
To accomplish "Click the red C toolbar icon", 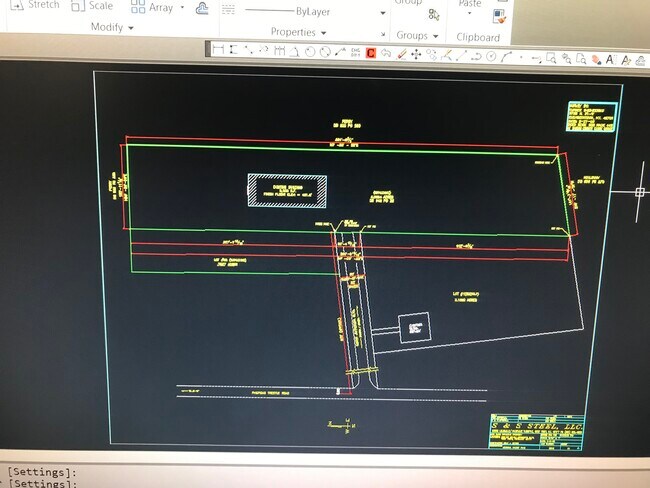I will click(370, 53).
